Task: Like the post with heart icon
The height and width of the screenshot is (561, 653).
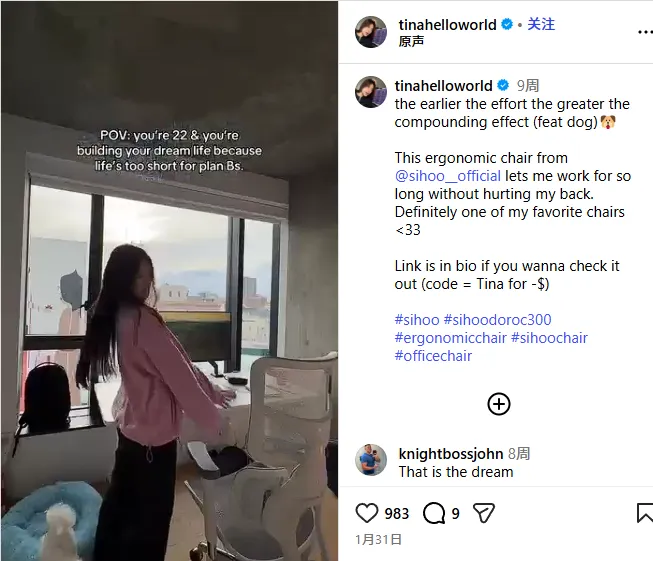Action: pyautogui.click(x=366, y=513)
